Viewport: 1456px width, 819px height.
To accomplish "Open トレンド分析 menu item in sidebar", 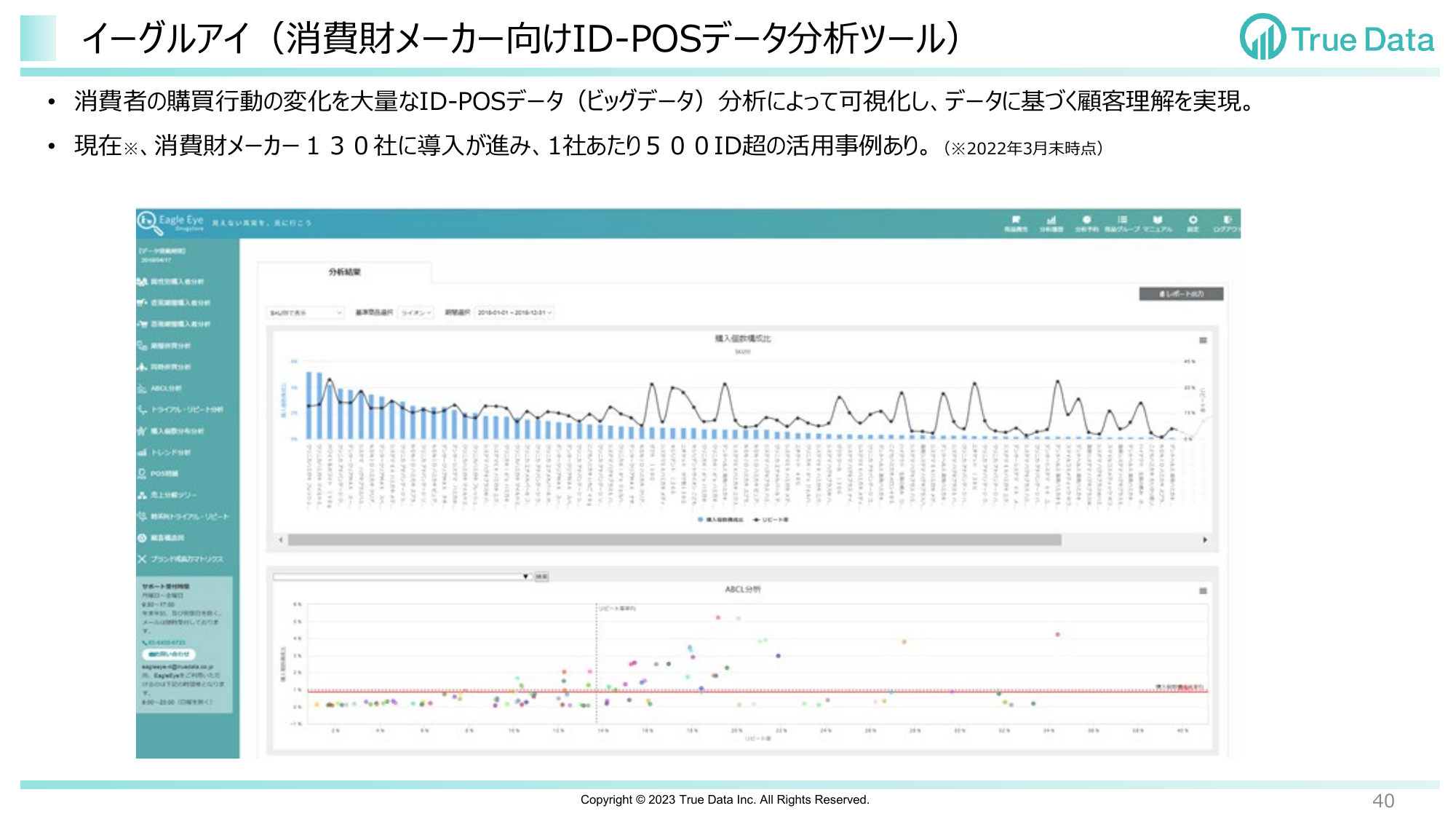I will (x=171, y=453).
